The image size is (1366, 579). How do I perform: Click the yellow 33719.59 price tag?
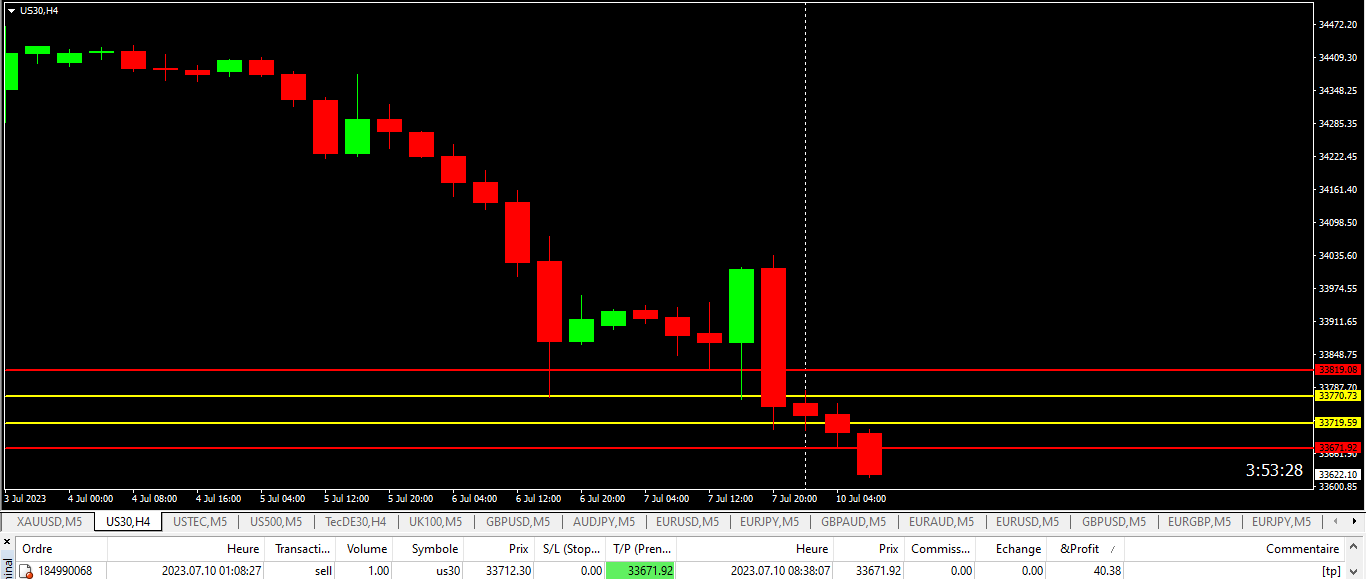[1339, 423]
